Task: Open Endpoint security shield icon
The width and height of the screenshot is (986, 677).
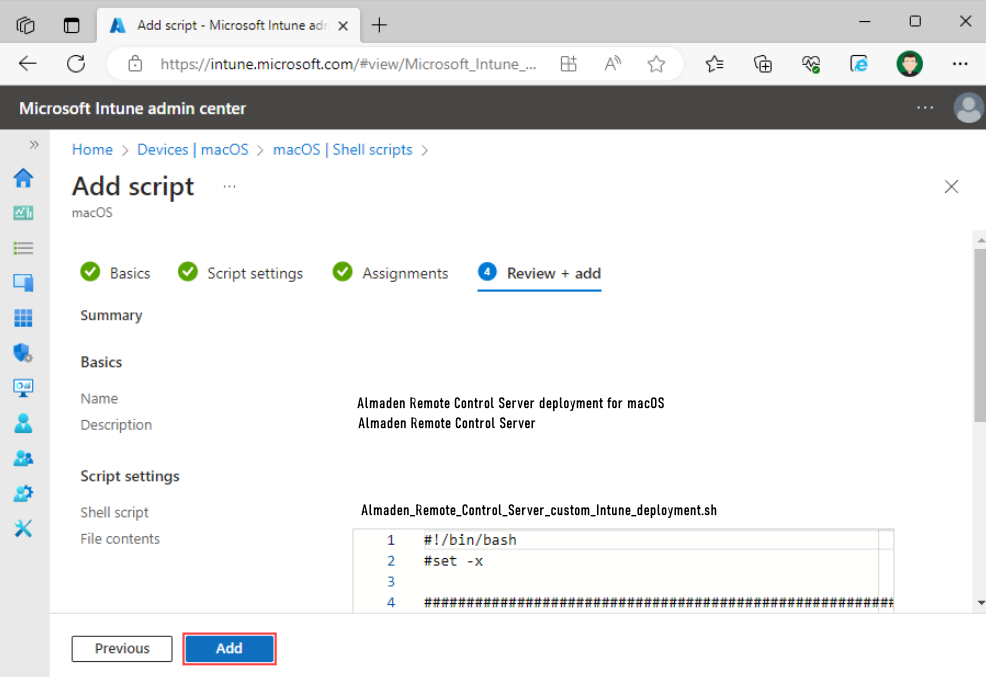Action: [x=23, y=353]
